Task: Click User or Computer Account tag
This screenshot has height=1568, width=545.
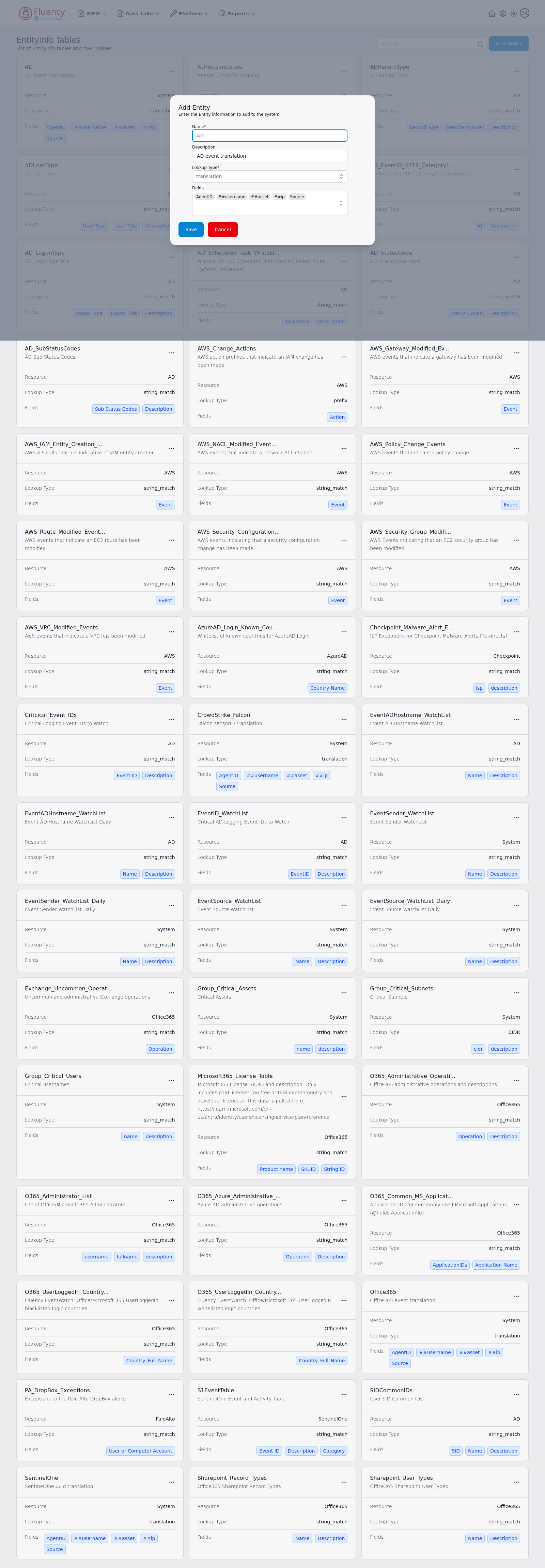Action: pyautogui.click(x=140, y=1451)
